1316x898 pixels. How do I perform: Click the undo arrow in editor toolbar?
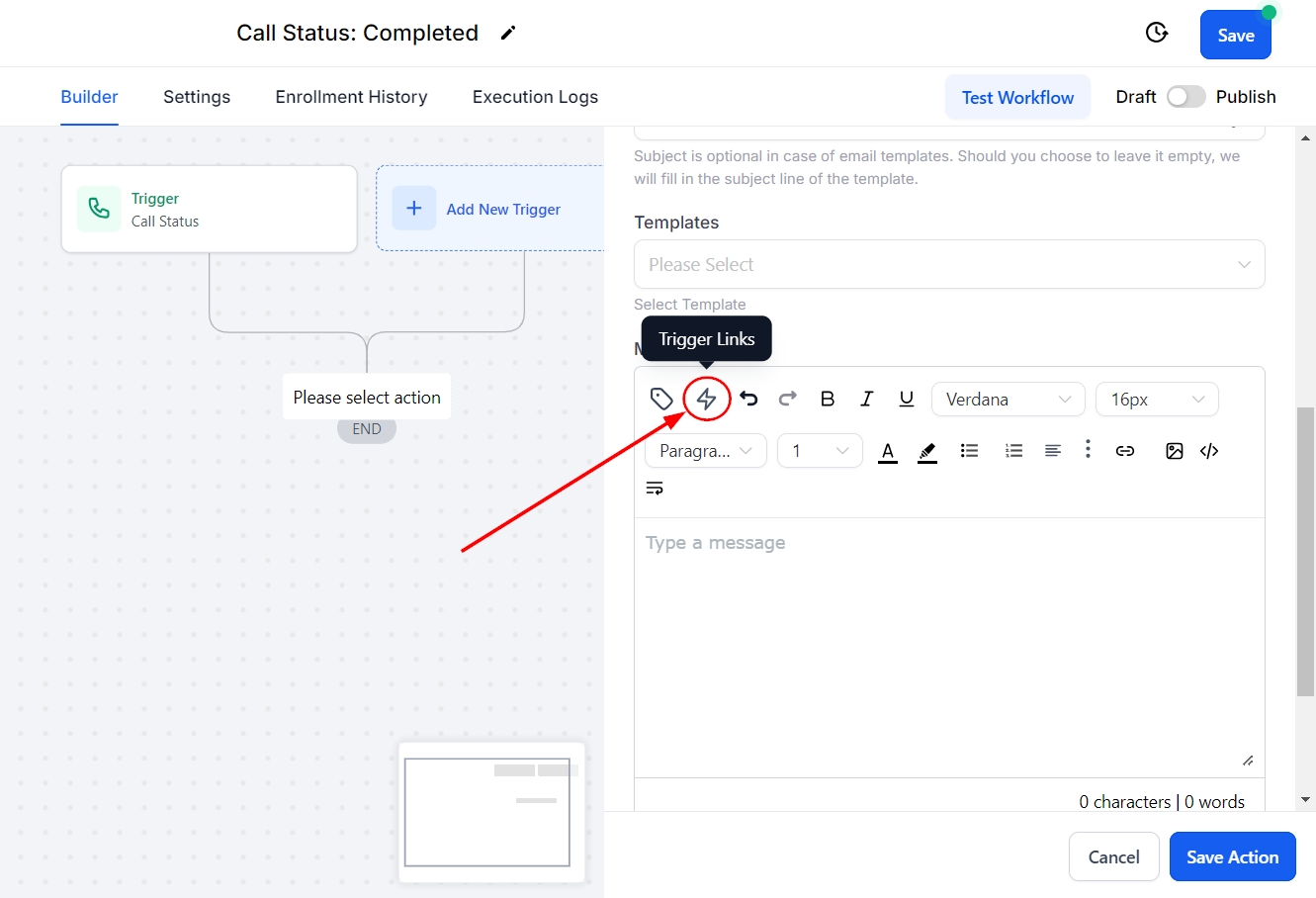[x=748, y=399]
